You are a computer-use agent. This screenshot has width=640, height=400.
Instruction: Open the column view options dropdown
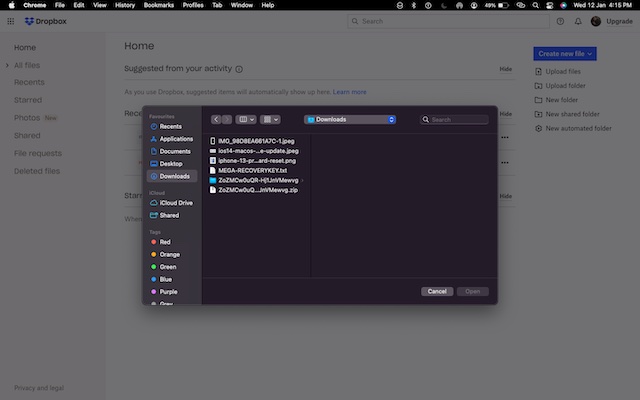pos(246,119)
